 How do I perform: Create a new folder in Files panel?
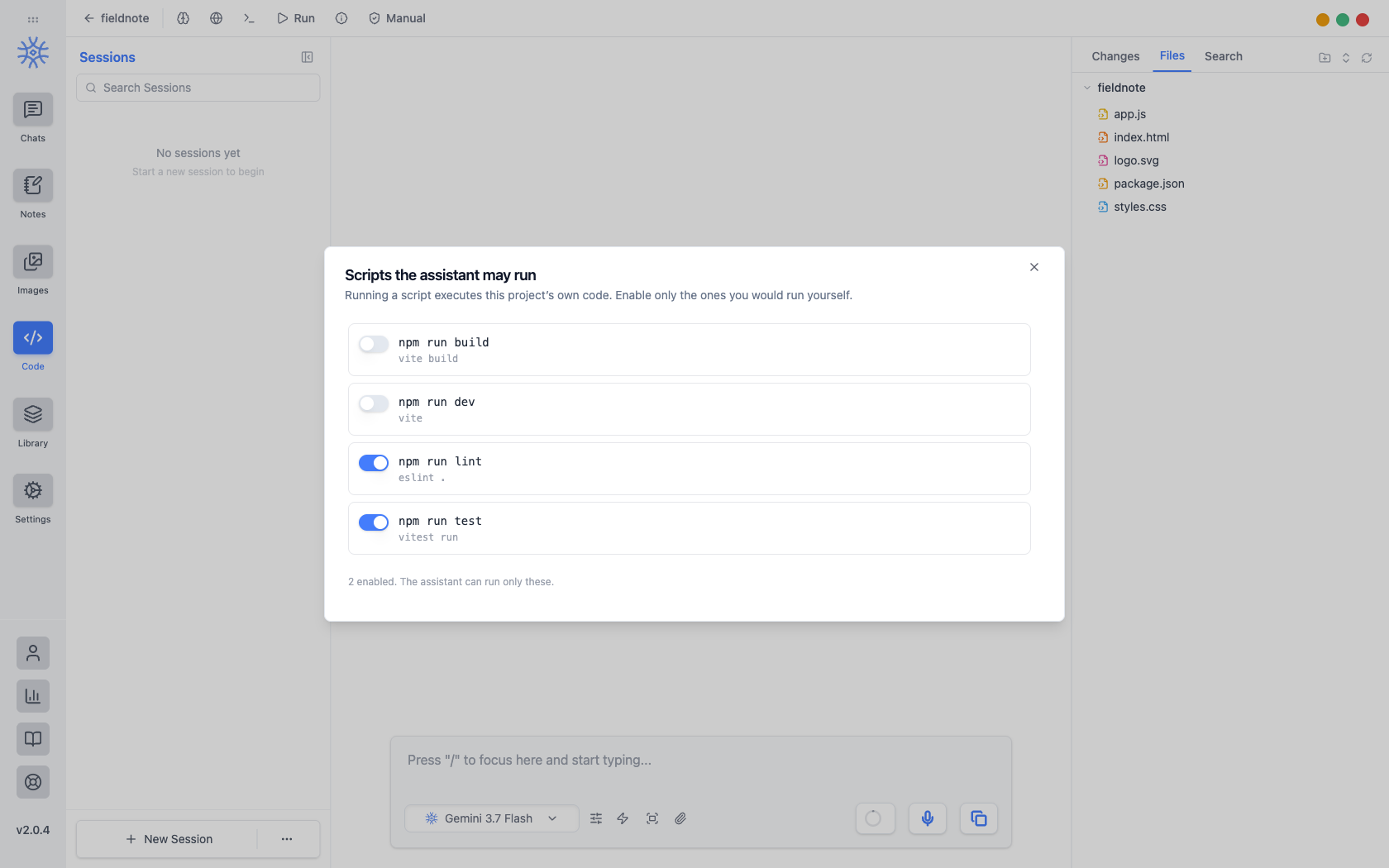(x=1325, y=57)
